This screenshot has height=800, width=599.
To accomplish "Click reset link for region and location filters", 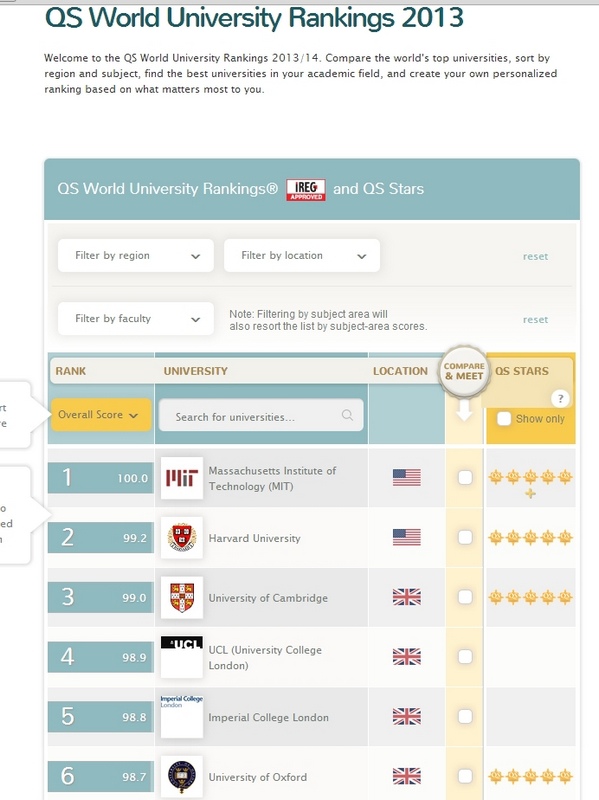I will point(535,256).
